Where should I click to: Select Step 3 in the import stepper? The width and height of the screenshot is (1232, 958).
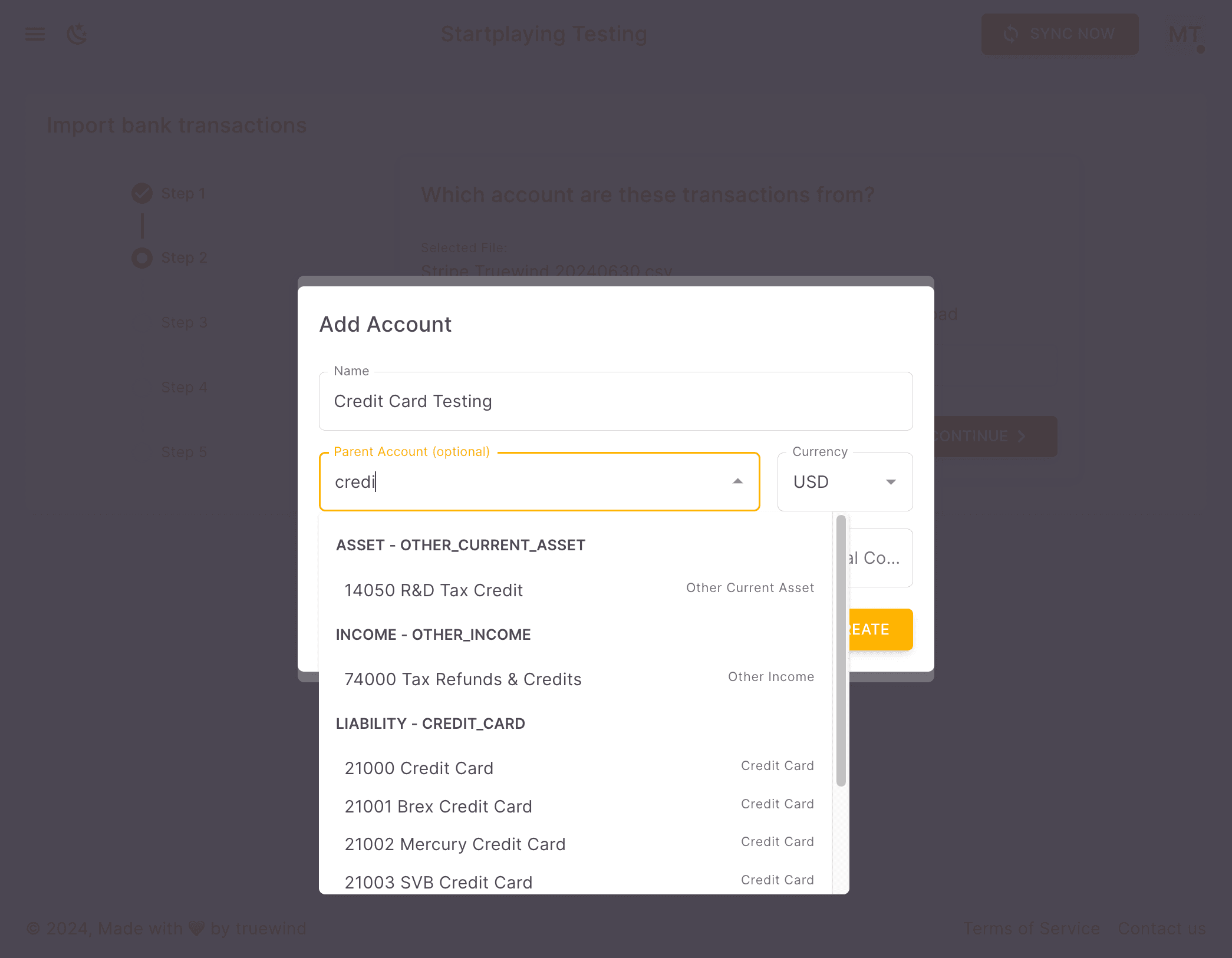[x=184, y=322]
